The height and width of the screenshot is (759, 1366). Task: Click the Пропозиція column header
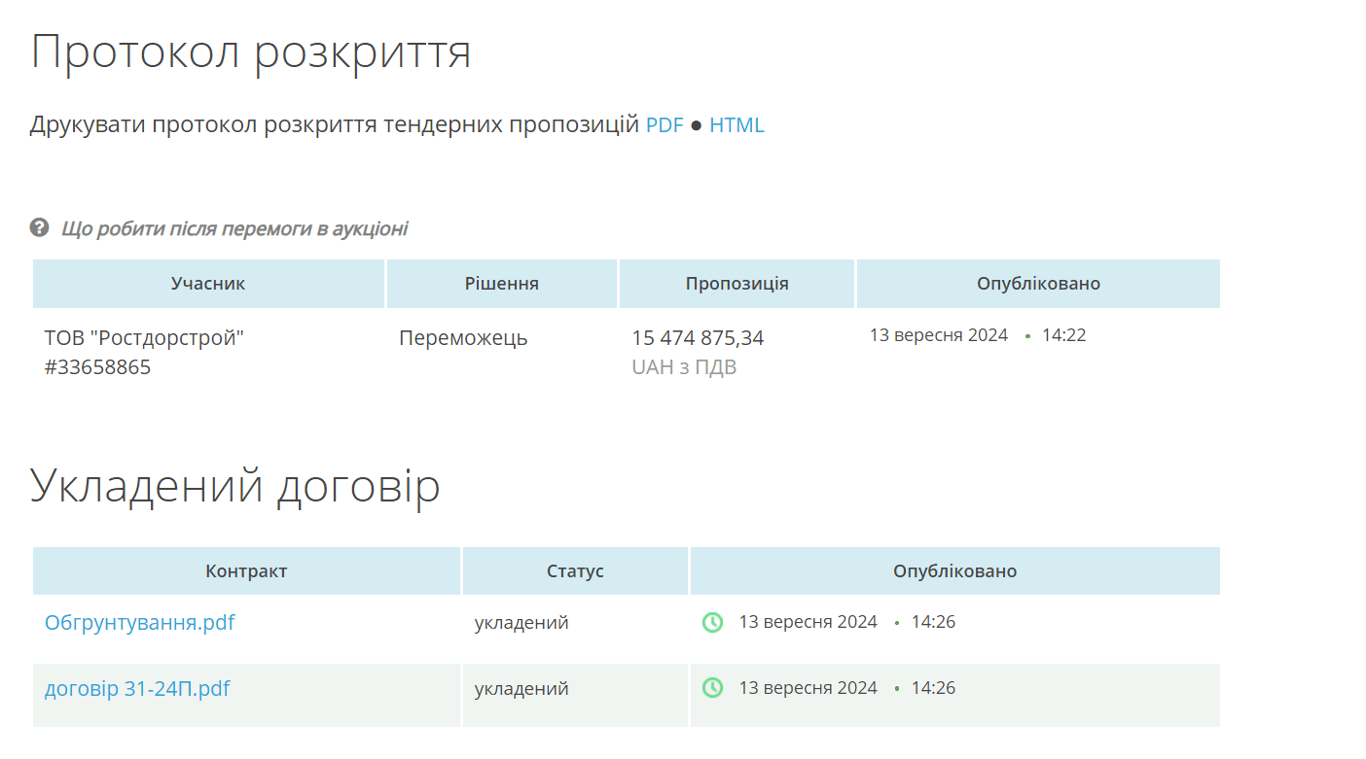pos(736,284)
